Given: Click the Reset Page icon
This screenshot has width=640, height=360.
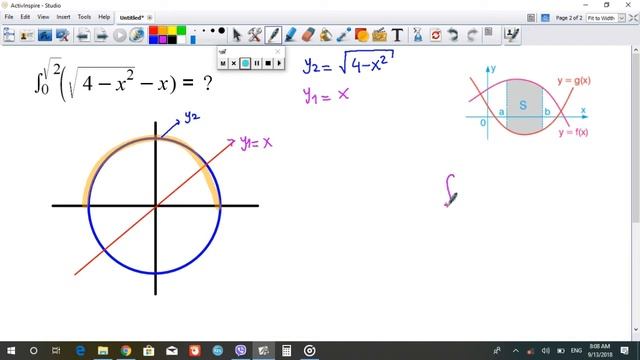Looking at the screenshot, I should pos(436,36).
